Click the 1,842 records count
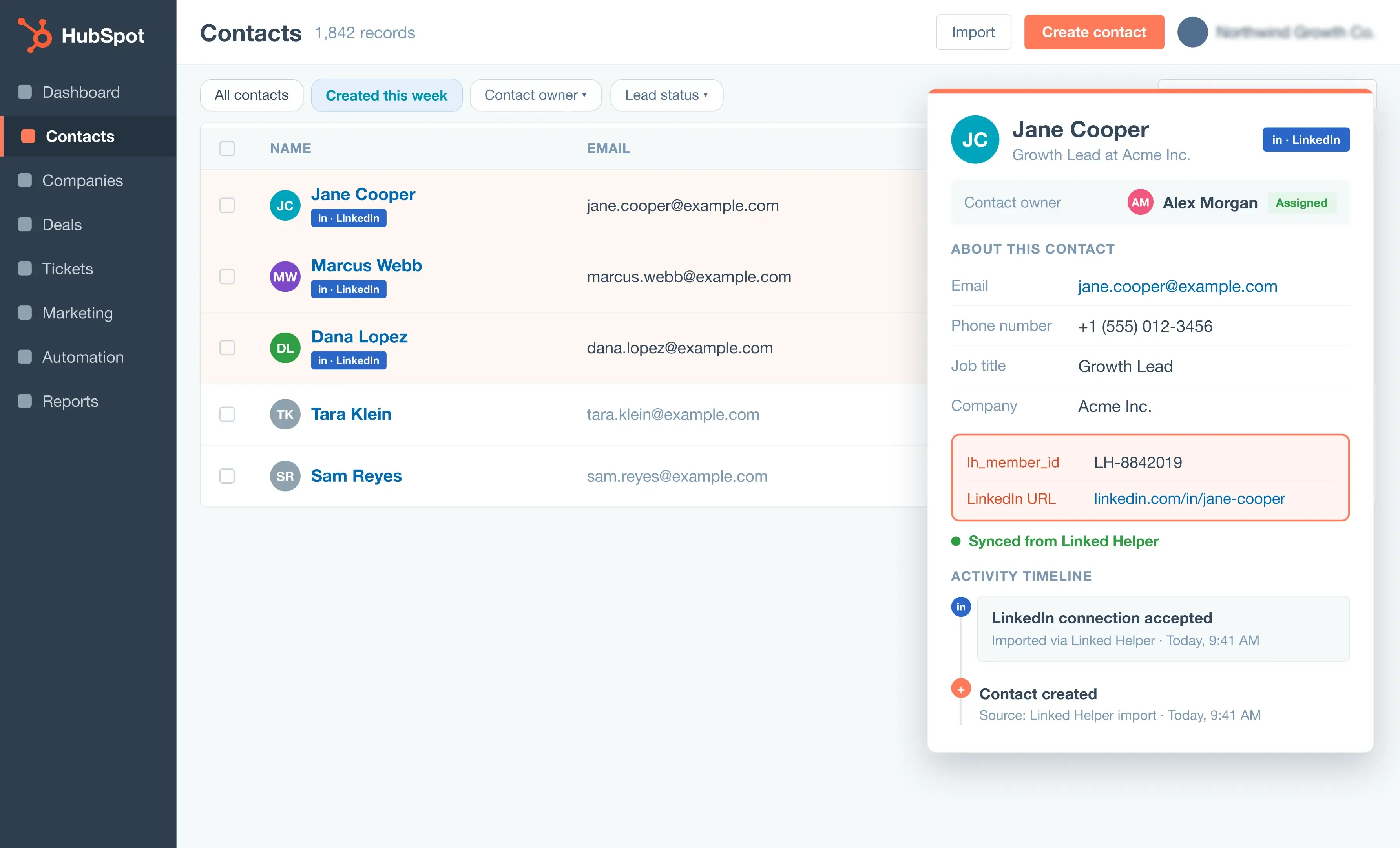Image resolution: width=1400 pixels, height=848 pixels. [365, 33]
